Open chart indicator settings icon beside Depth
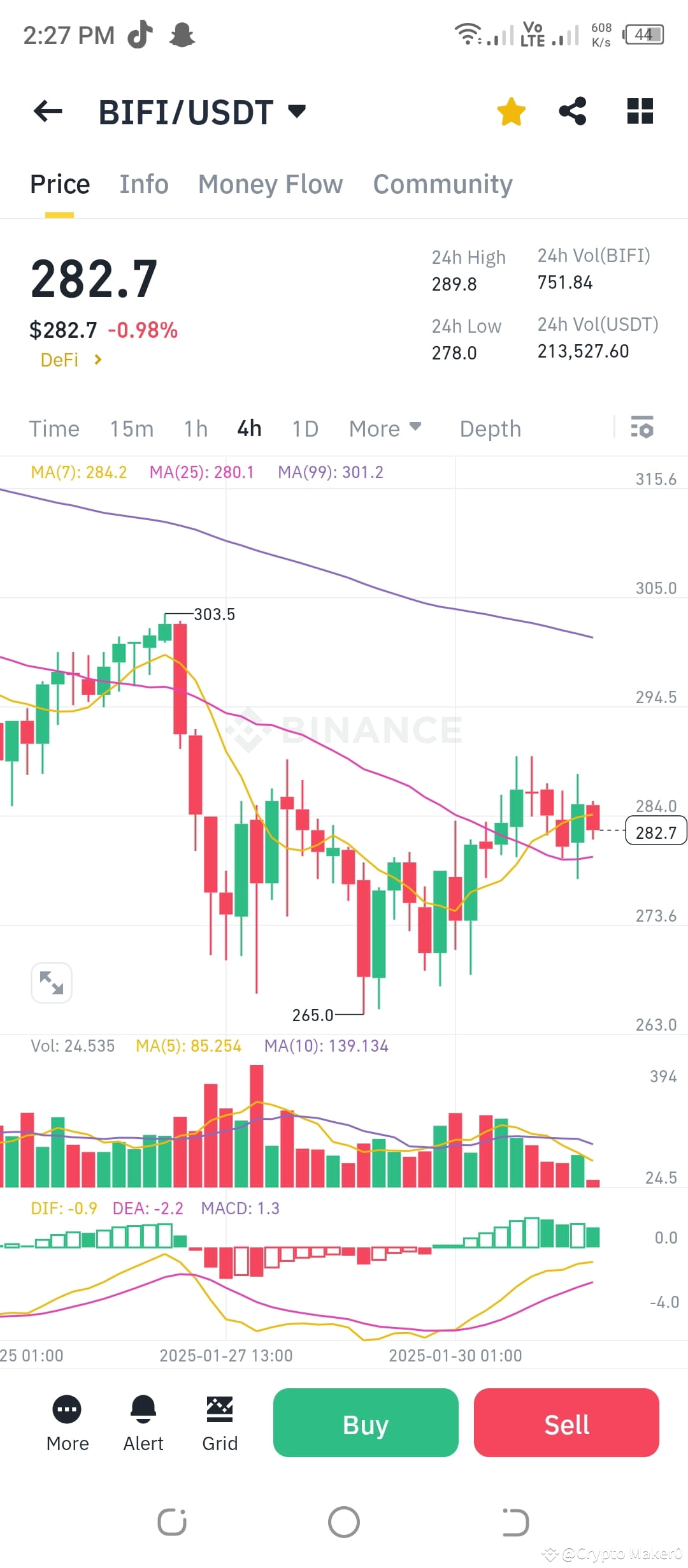 [641, 428]
